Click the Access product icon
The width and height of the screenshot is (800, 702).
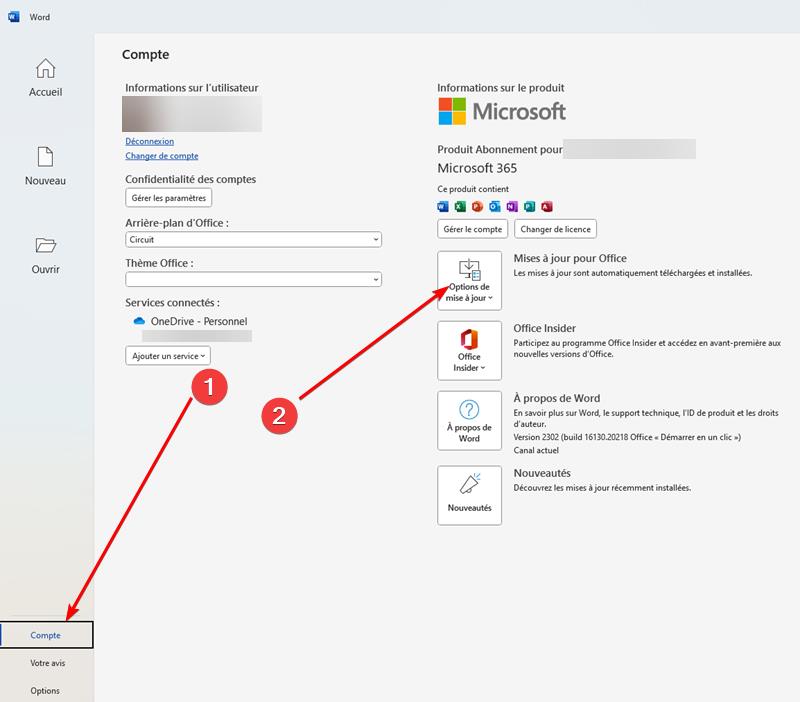[x=547, y=206]
